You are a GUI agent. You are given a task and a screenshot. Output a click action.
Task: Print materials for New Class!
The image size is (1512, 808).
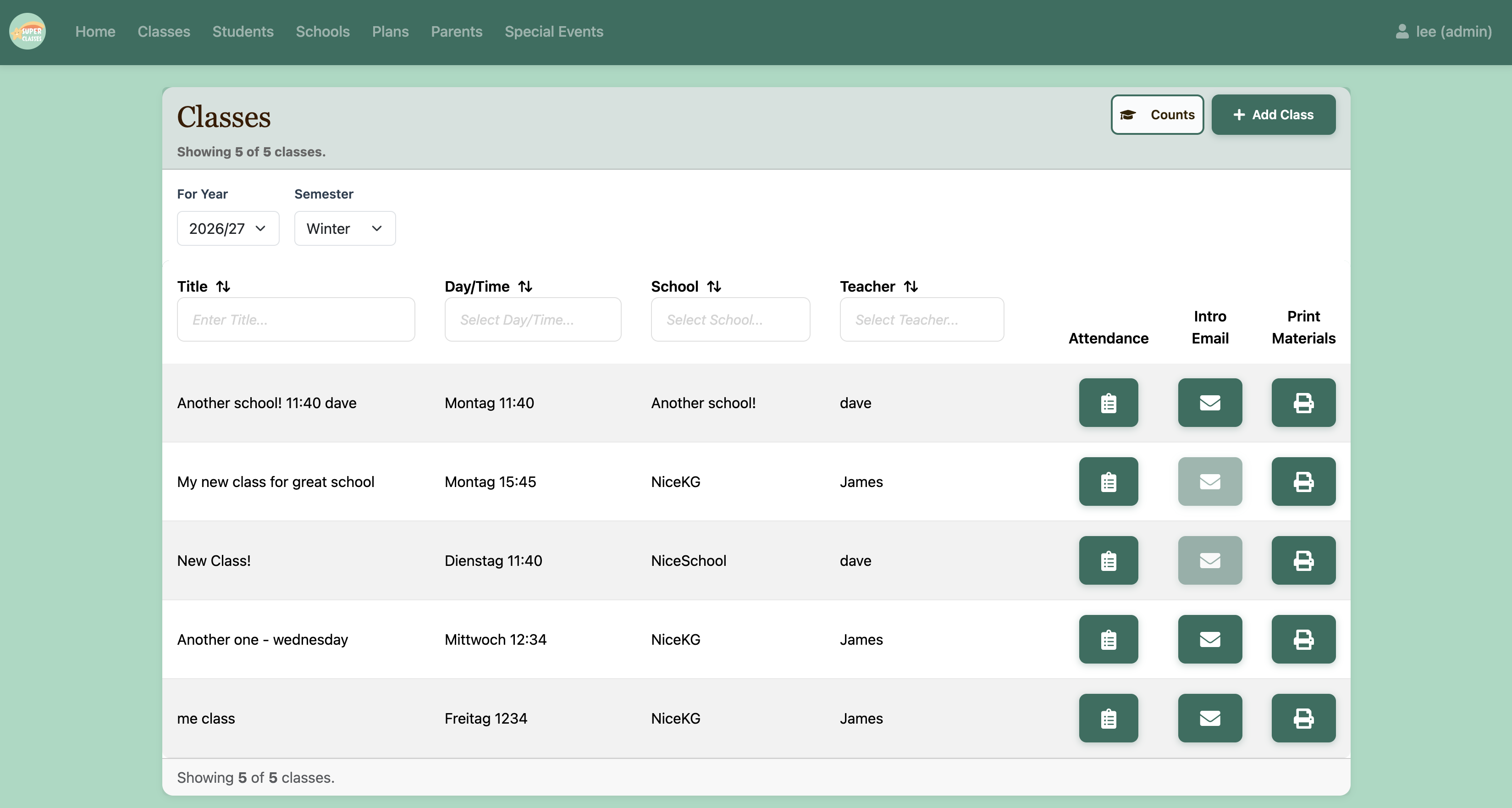point(1303,560)
